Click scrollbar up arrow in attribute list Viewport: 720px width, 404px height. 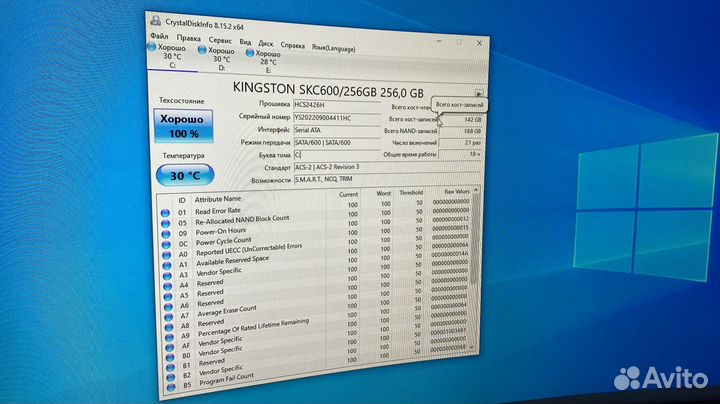(x=476, y=190)
